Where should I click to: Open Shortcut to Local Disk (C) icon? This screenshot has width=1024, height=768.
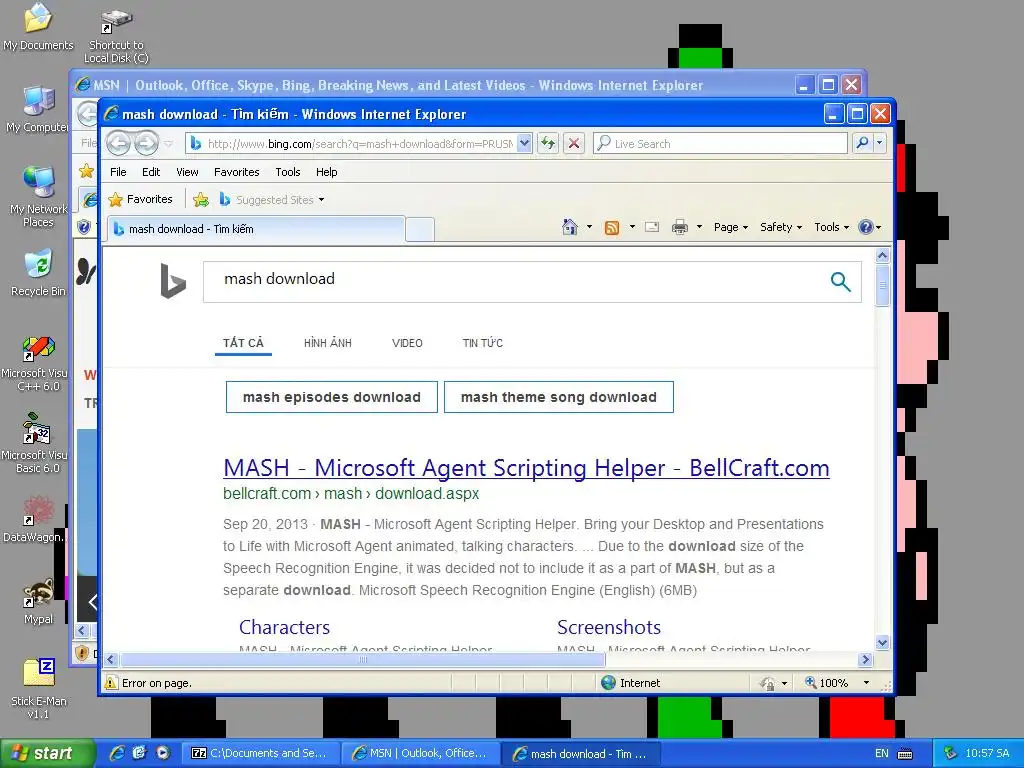tap(116, 36)
